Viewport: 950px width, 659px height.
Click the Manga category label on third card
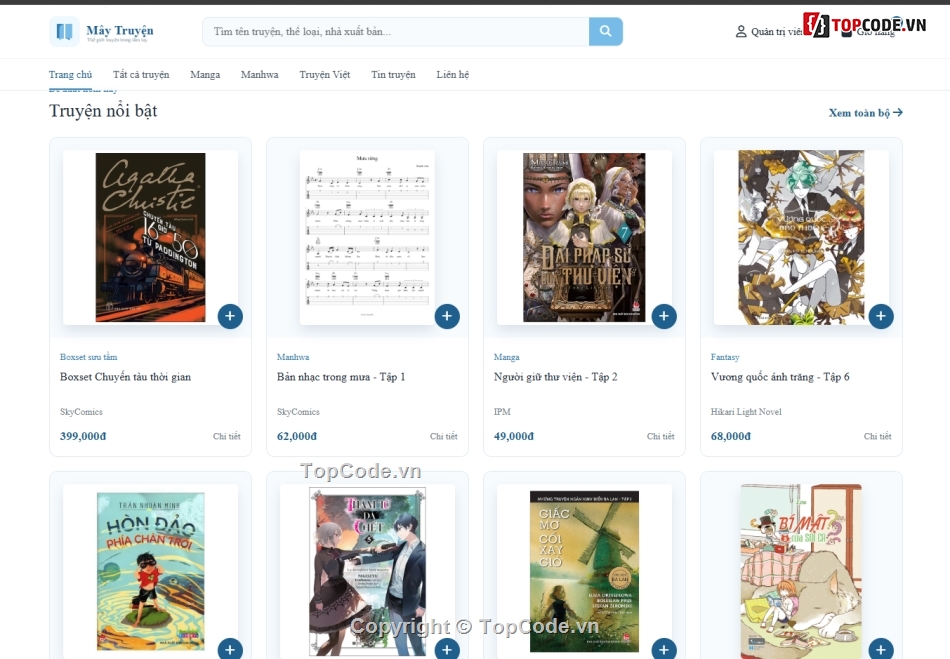click(x=507, y=357)
